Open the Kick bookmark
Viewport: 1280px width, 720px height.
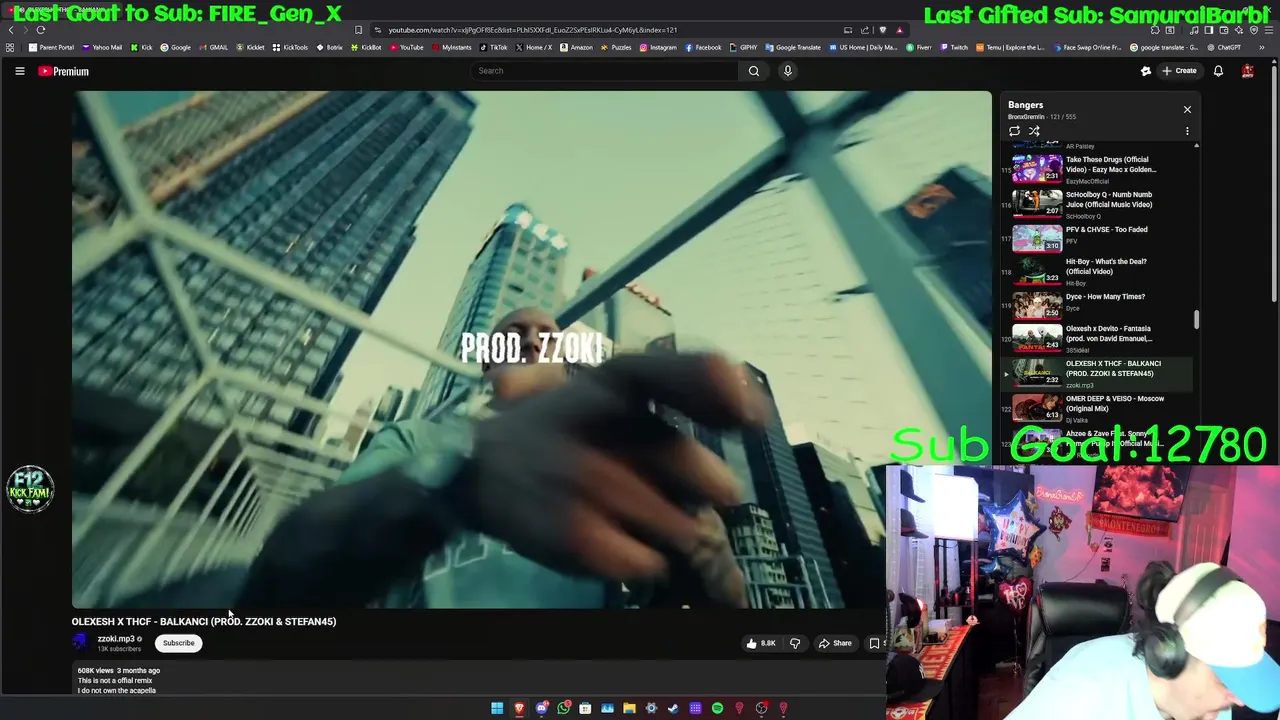tap(142, 47)
